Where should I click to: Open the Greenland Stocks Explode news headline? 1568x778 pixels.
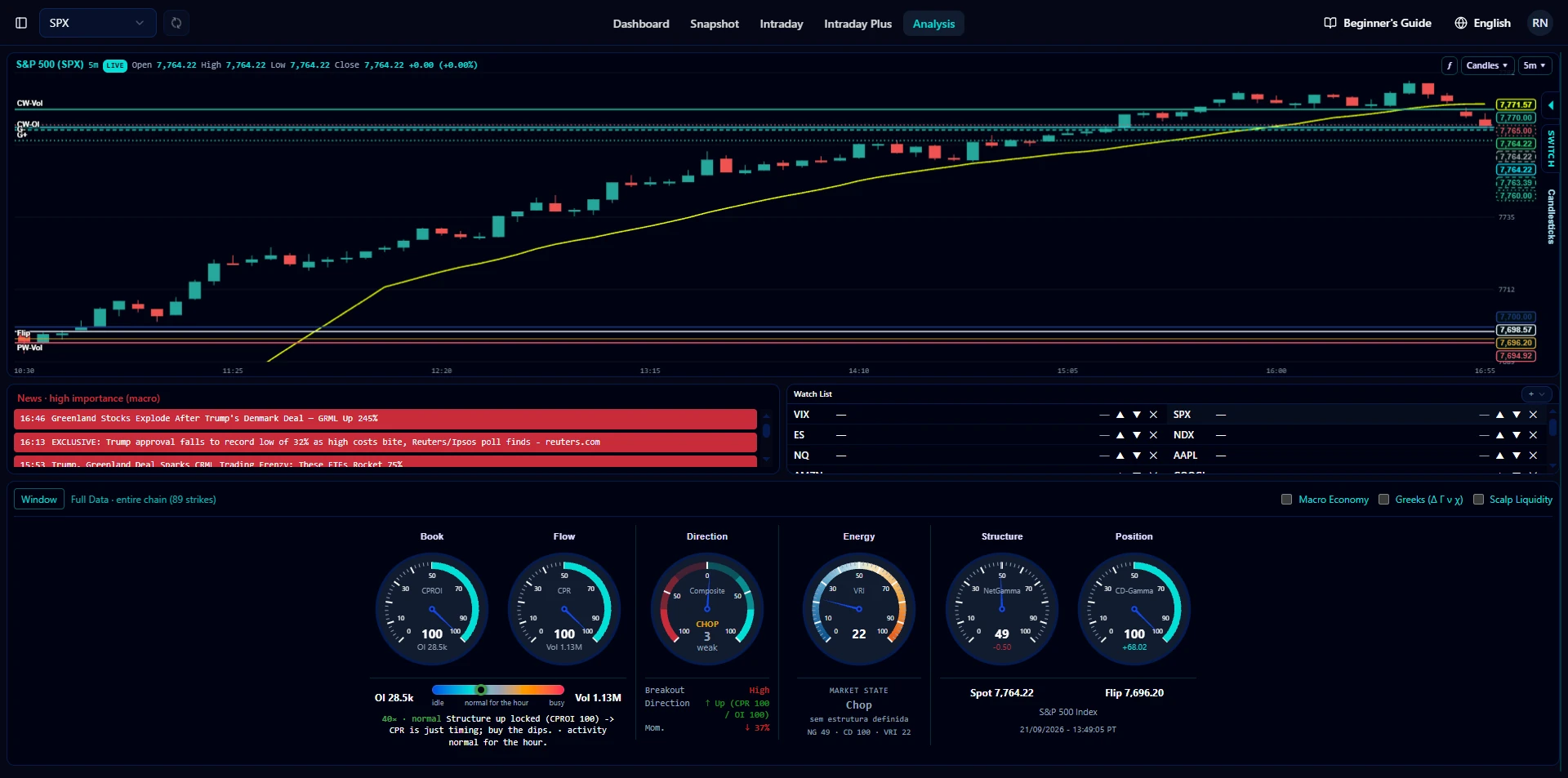tap(385, 419)
